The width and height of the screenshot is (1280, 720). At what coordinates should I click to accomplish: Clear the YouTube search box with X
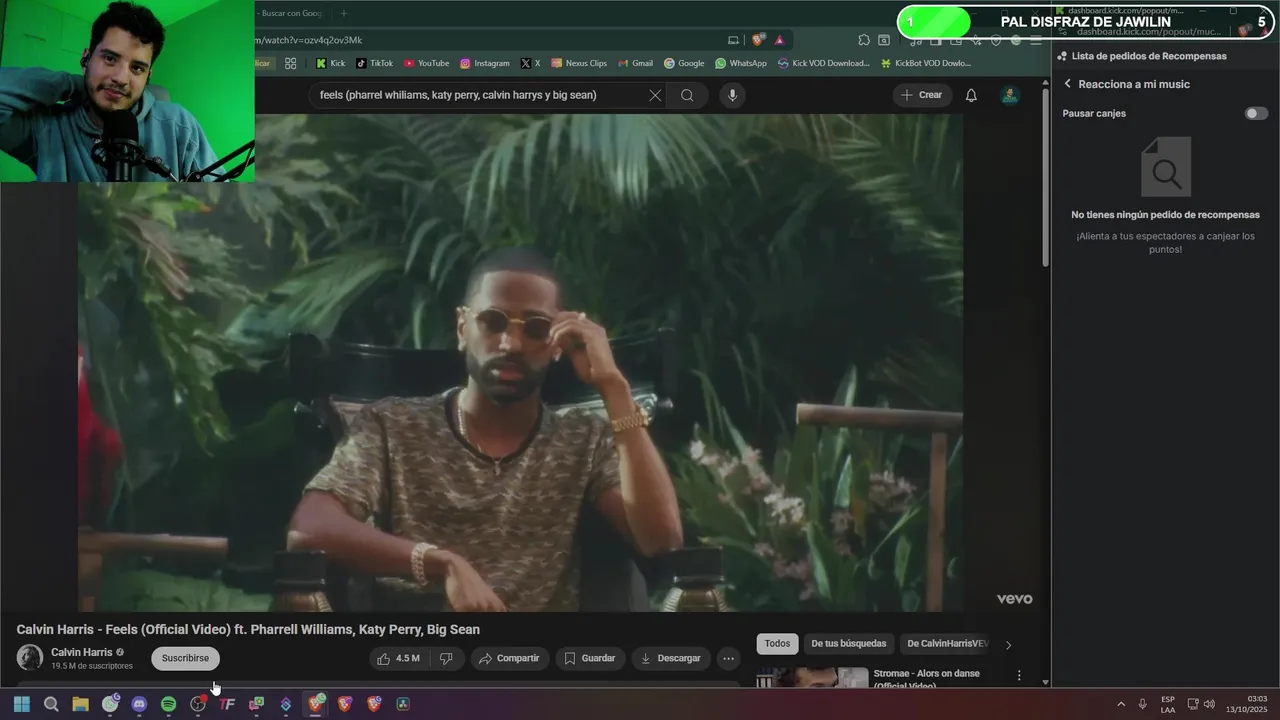[x=655, y=95]
